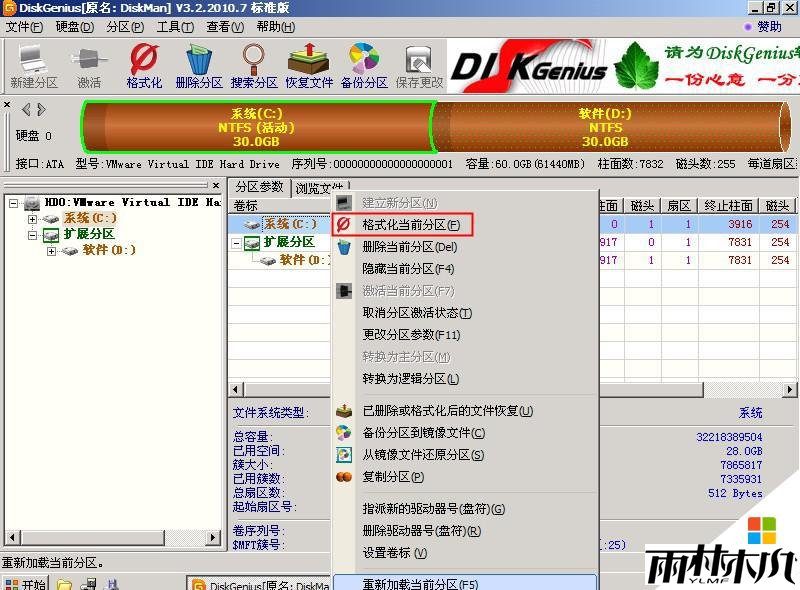Select 删除当前分区(Del) from context menu
This screenshot has height=590, width=800.
[409, 247]
